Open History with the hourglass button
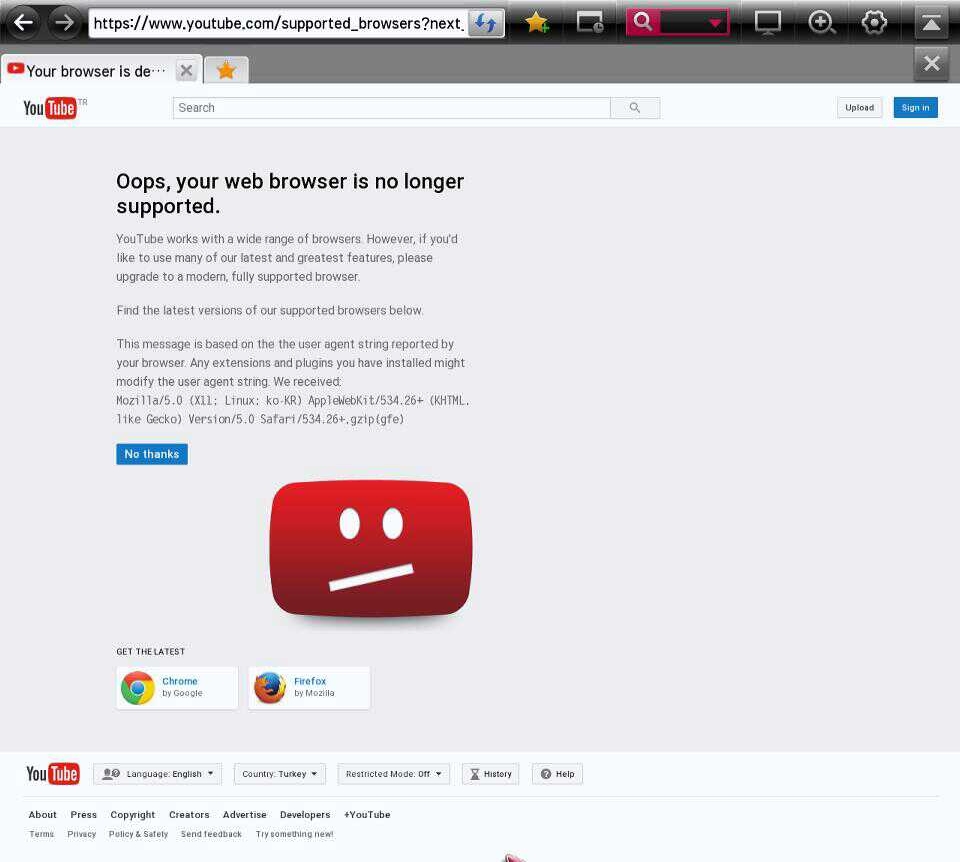Screen dimensions: 960x862 490,774
